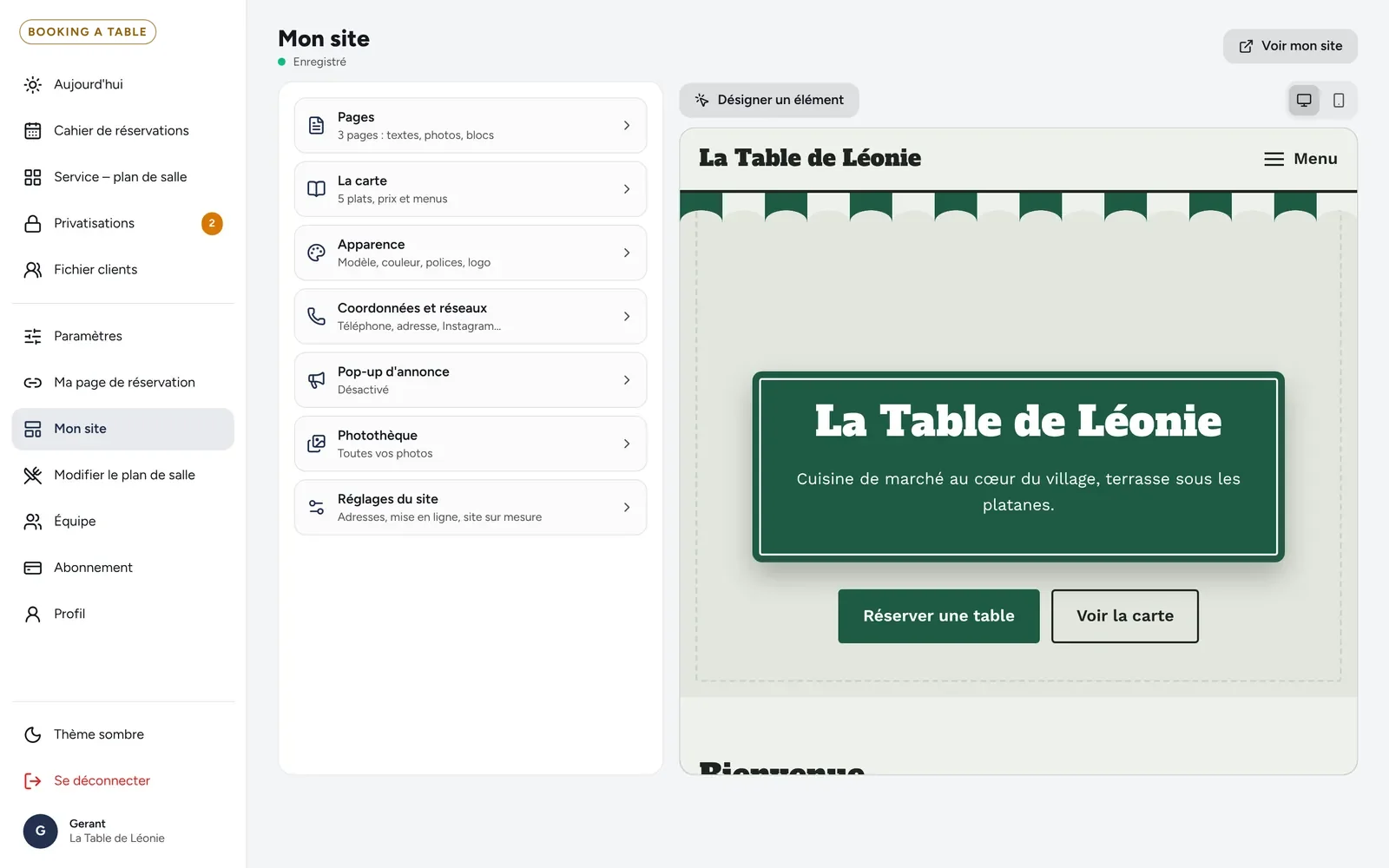1389x868 pixels.
Task: Click the document icon on the Pages card
Action: coord(317,126)
